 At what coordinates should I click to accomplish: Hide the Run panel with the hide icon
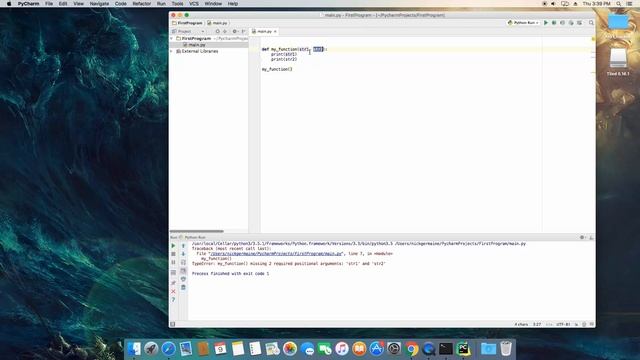tap(591, 237)
